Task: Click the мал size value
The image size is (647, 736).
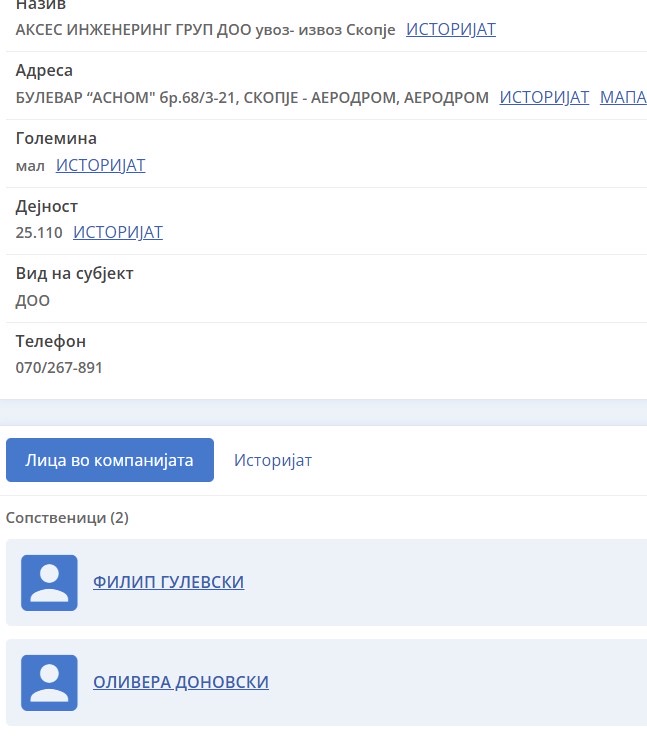Action: 30,165
